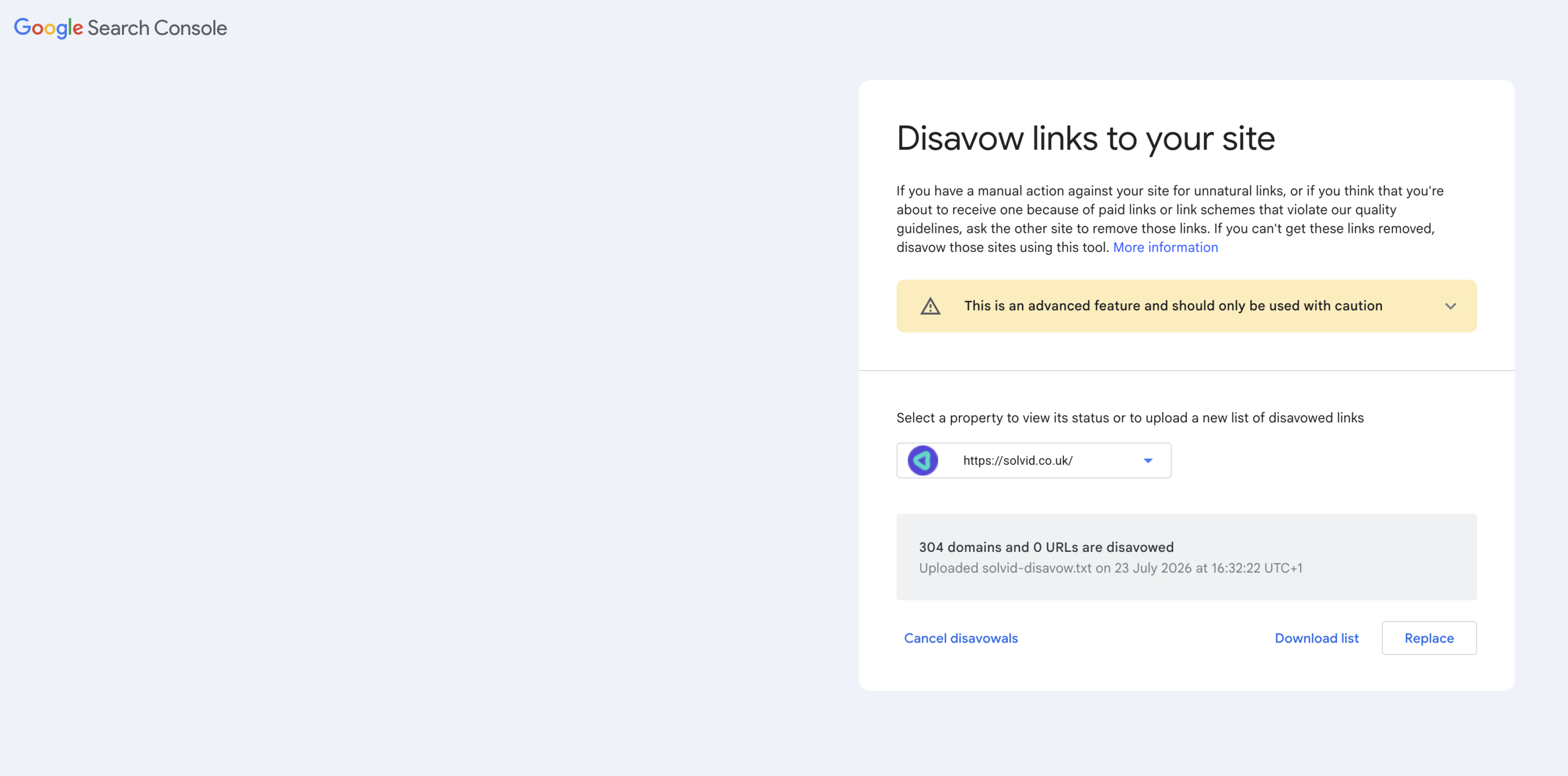
Task: Click the 'Uploaded solvid-disavow.txt' status line
Action: [1111, 568]
